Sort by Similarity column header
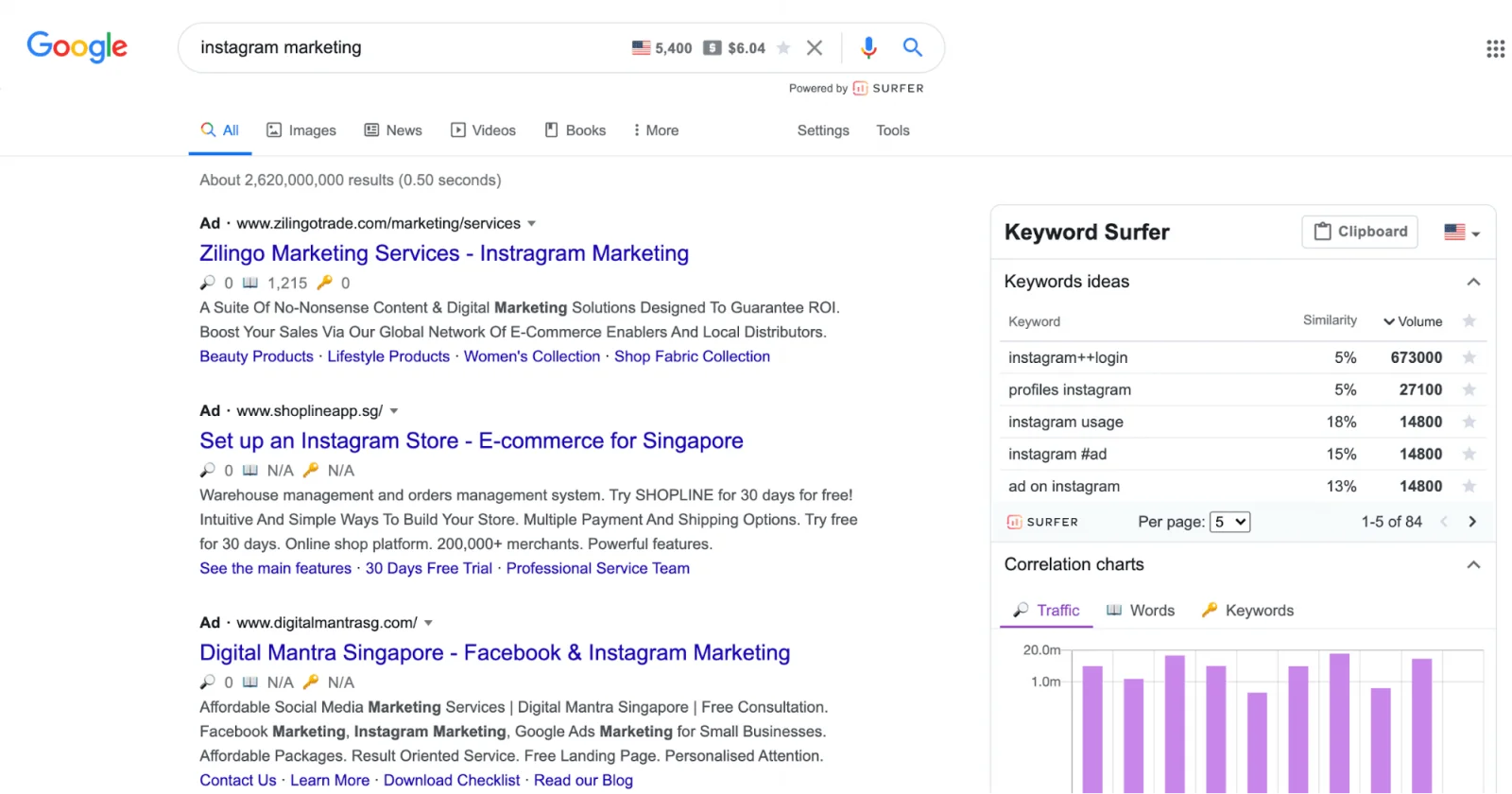Viewport: 1512px width, 794px height. click(1330, 320)
